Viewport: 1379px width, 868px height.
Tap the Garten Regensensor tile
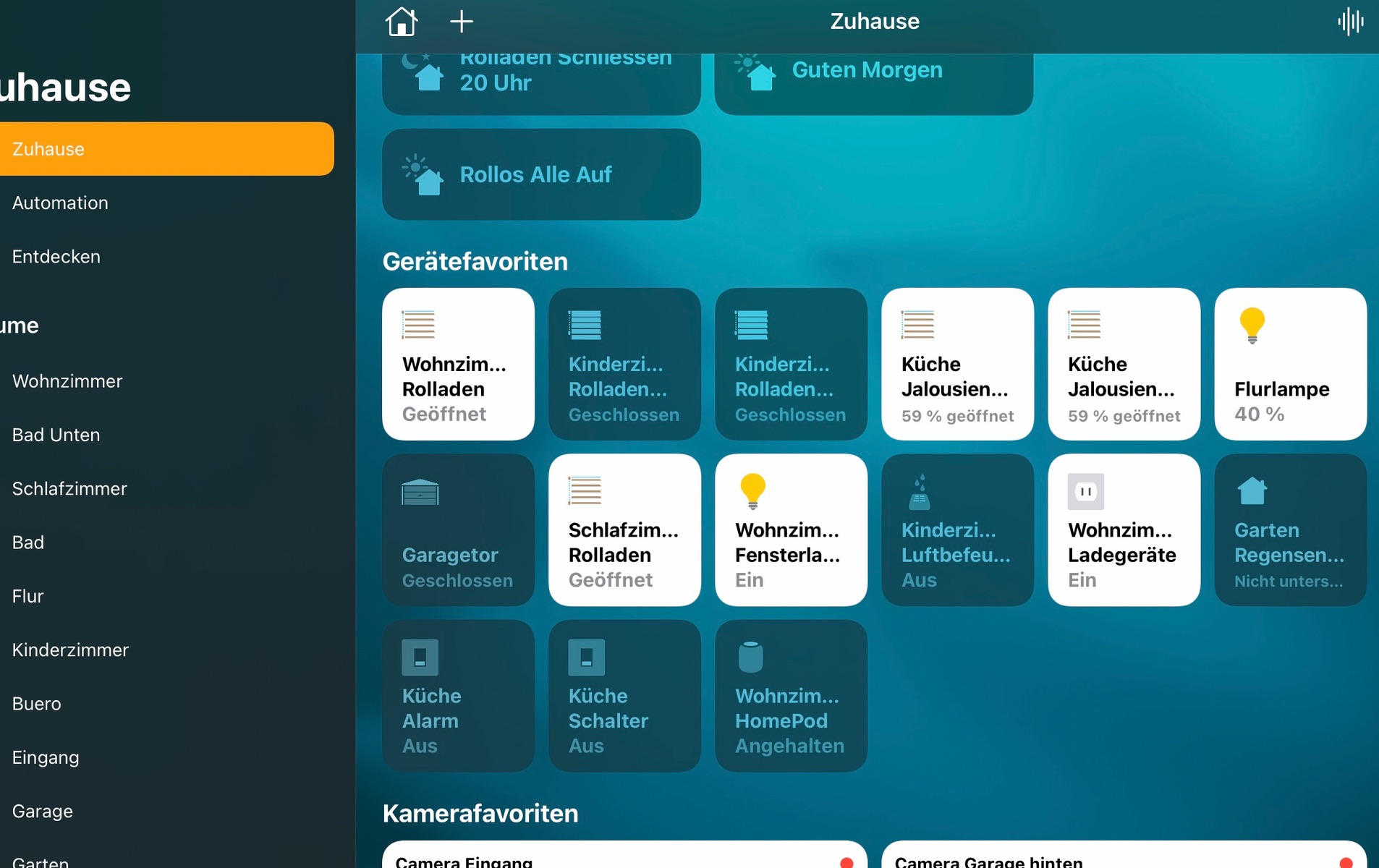click(x=1290, y=530)
